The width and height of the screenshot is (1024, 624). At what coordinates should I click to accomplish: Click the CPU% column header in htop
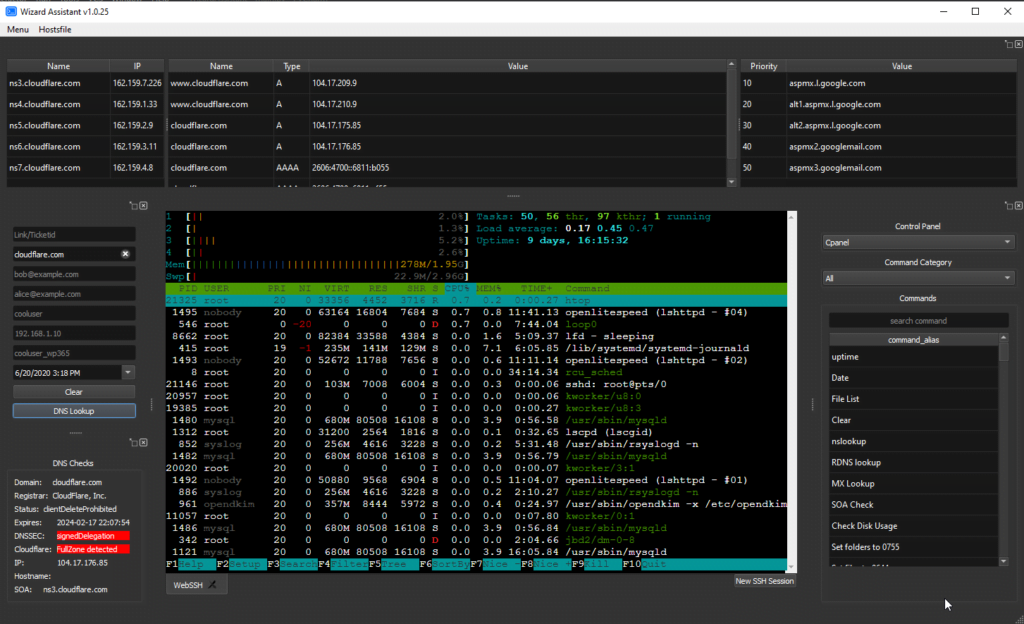(456, 289)
